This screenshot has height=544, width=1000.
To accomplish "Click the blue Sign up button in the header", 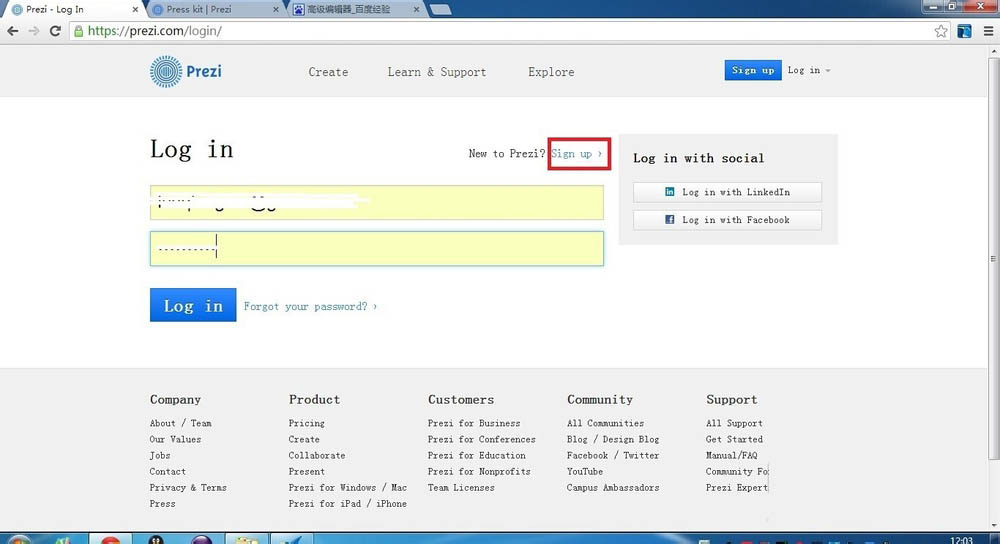I will click(753, 70).
